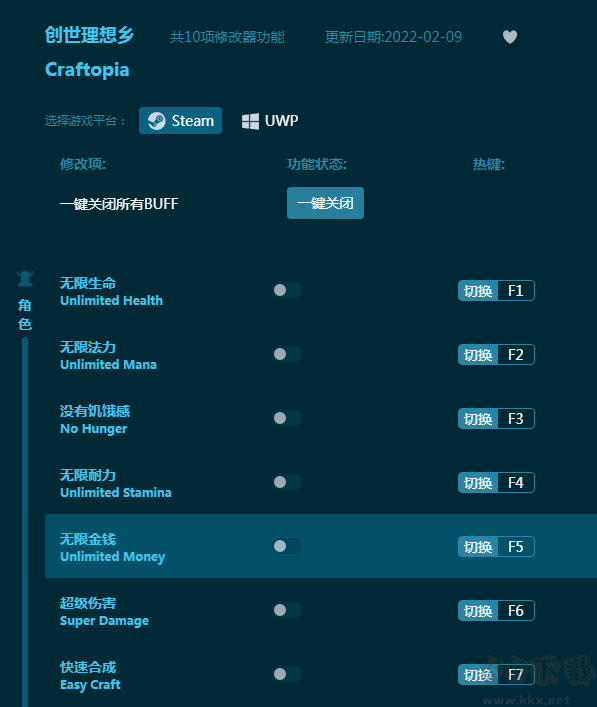Image resolution: width=597 pixels, height=707 pixels.
Task: Click the F2 hotkey field
Action: coord(516,354)
